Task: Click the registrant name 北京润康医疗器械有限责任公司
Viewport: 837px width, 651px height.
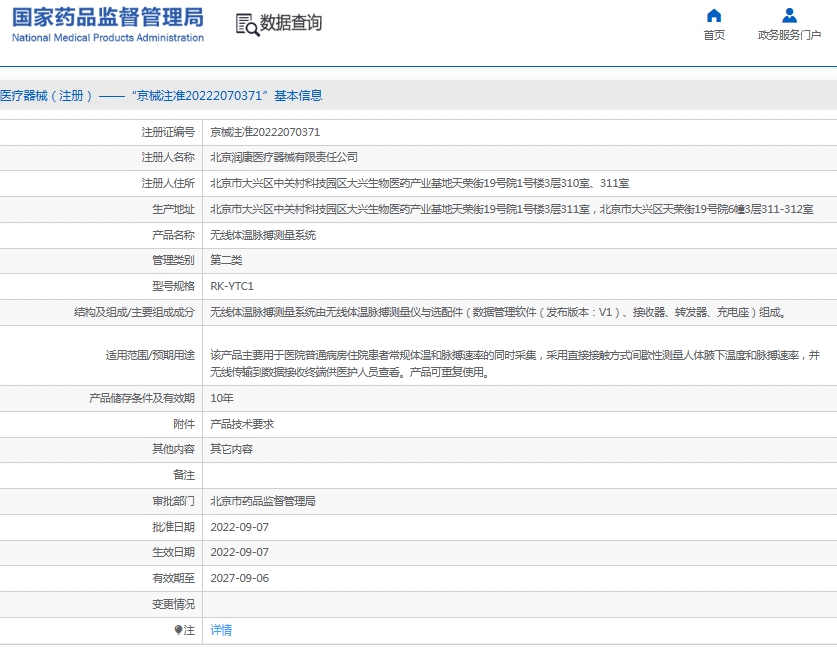Action: pos(284,157)
